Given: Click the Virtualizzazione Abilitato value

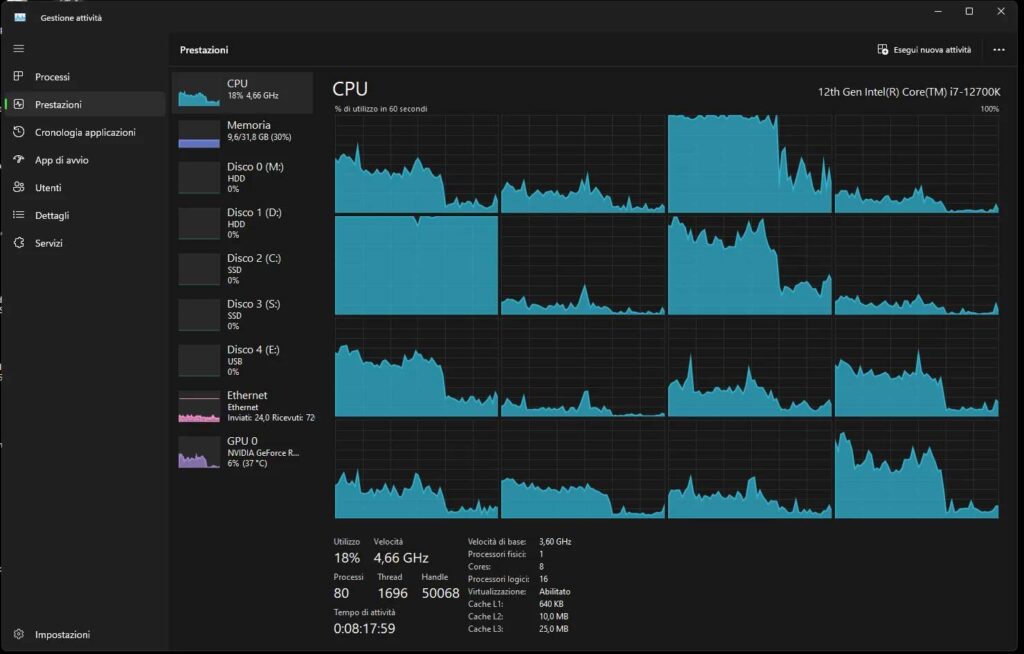Looking at the screenshot, I should click(x=554, y=591).
